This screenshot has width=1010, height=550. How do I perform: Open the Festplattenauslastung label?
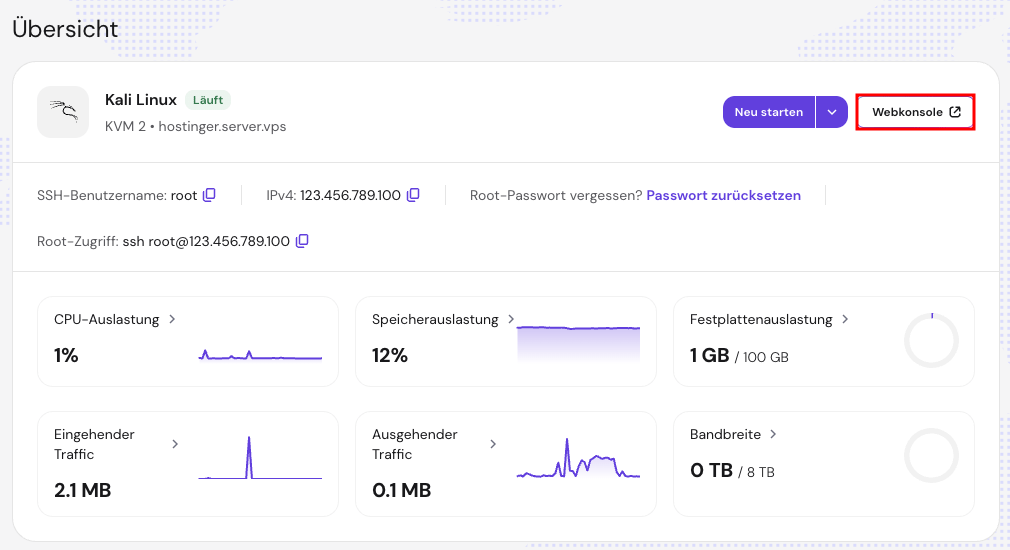click(761, 319)
